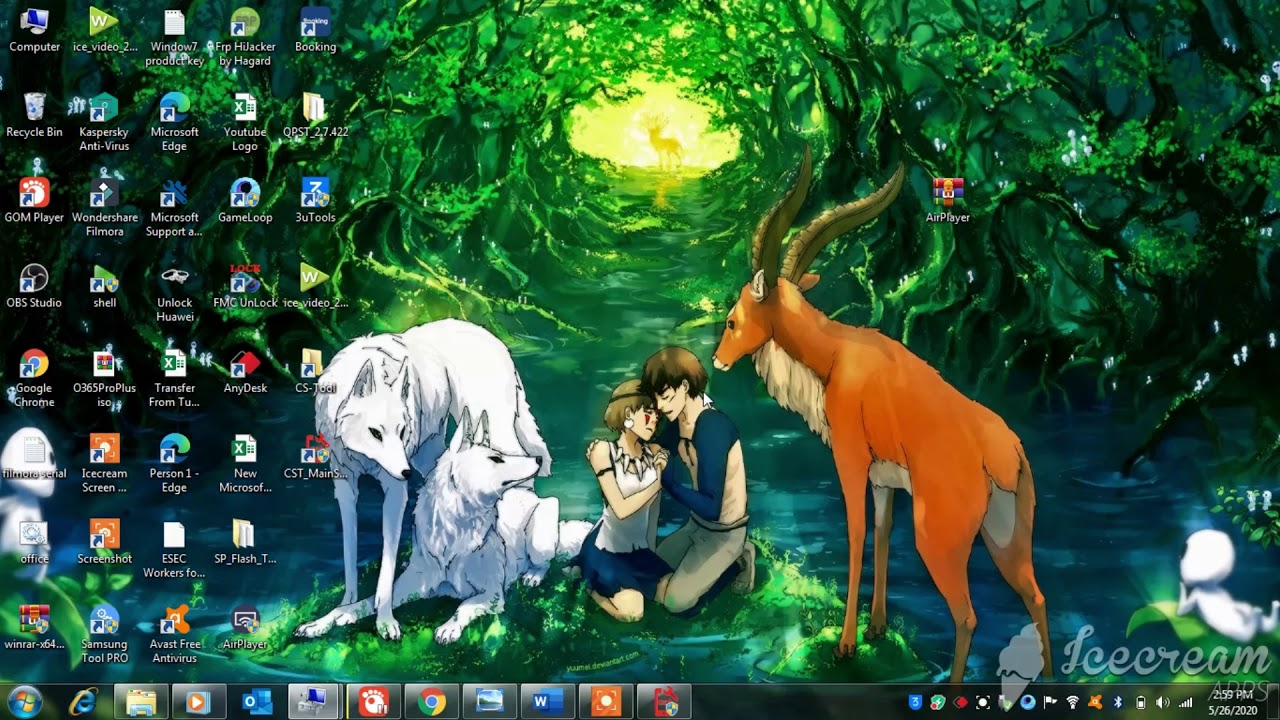Click Safely Remove Hardware tray icon
The width and height of the screenshot is (1280, 720).
point(1006,703)
